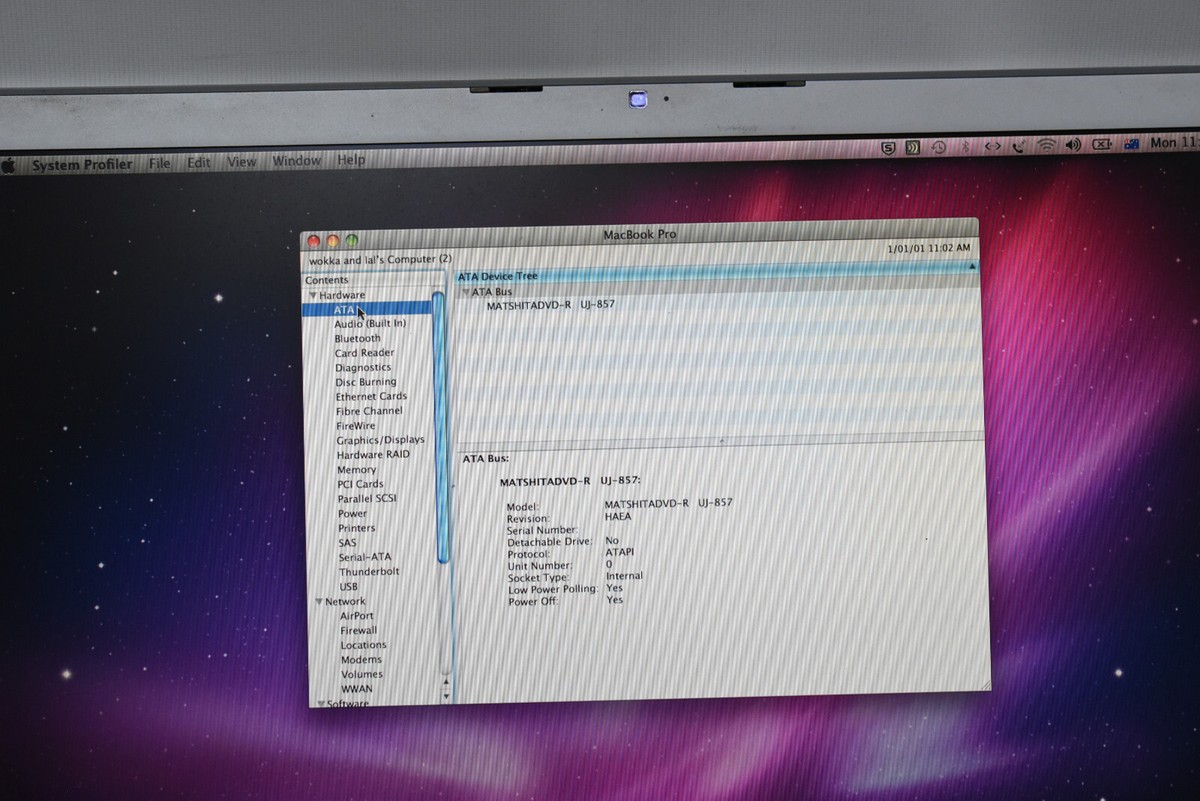Select Fibre Channel in sidebar
The height and width of the screenshot is (801, 1200).
coord(369,411)
